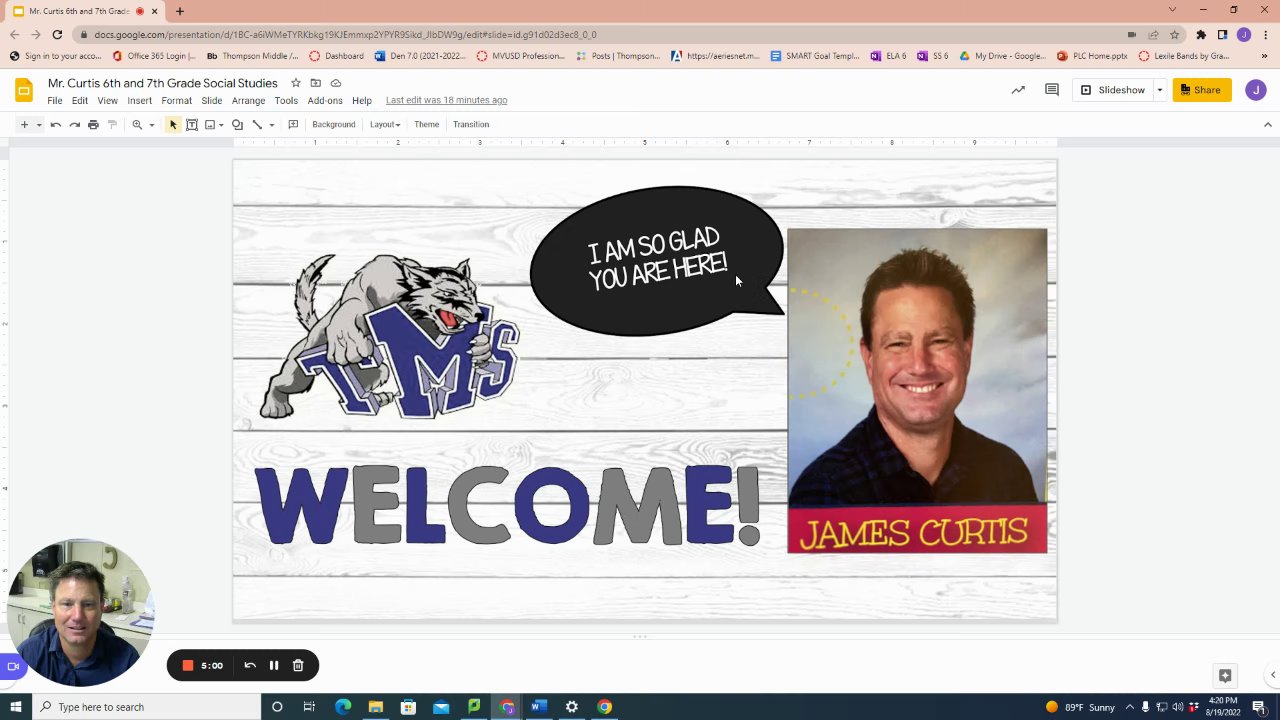The height and width of the screenshot is (720, 1280).
Task: Click the Paint format icon
Action: pos(112,125)
